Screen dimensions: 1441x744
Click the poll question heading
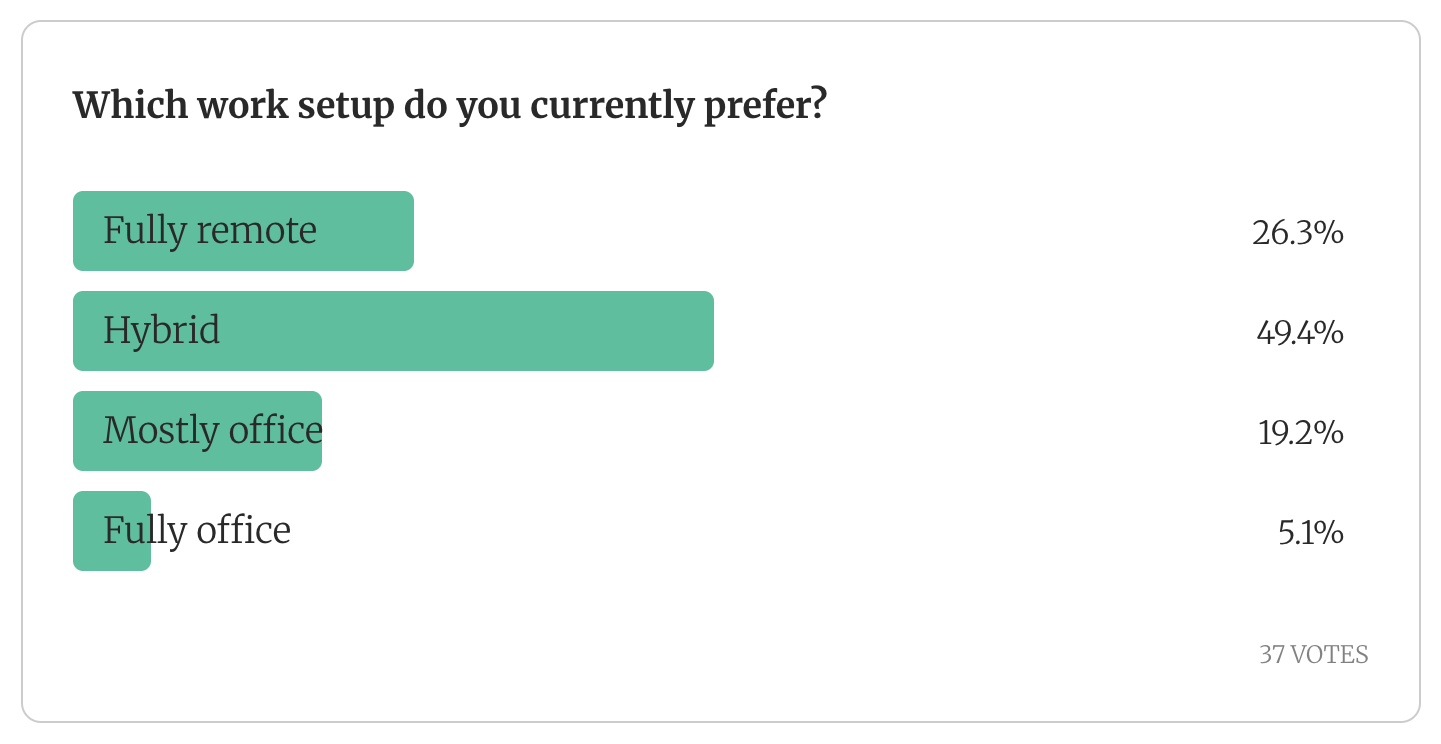(x=449, y=105)
